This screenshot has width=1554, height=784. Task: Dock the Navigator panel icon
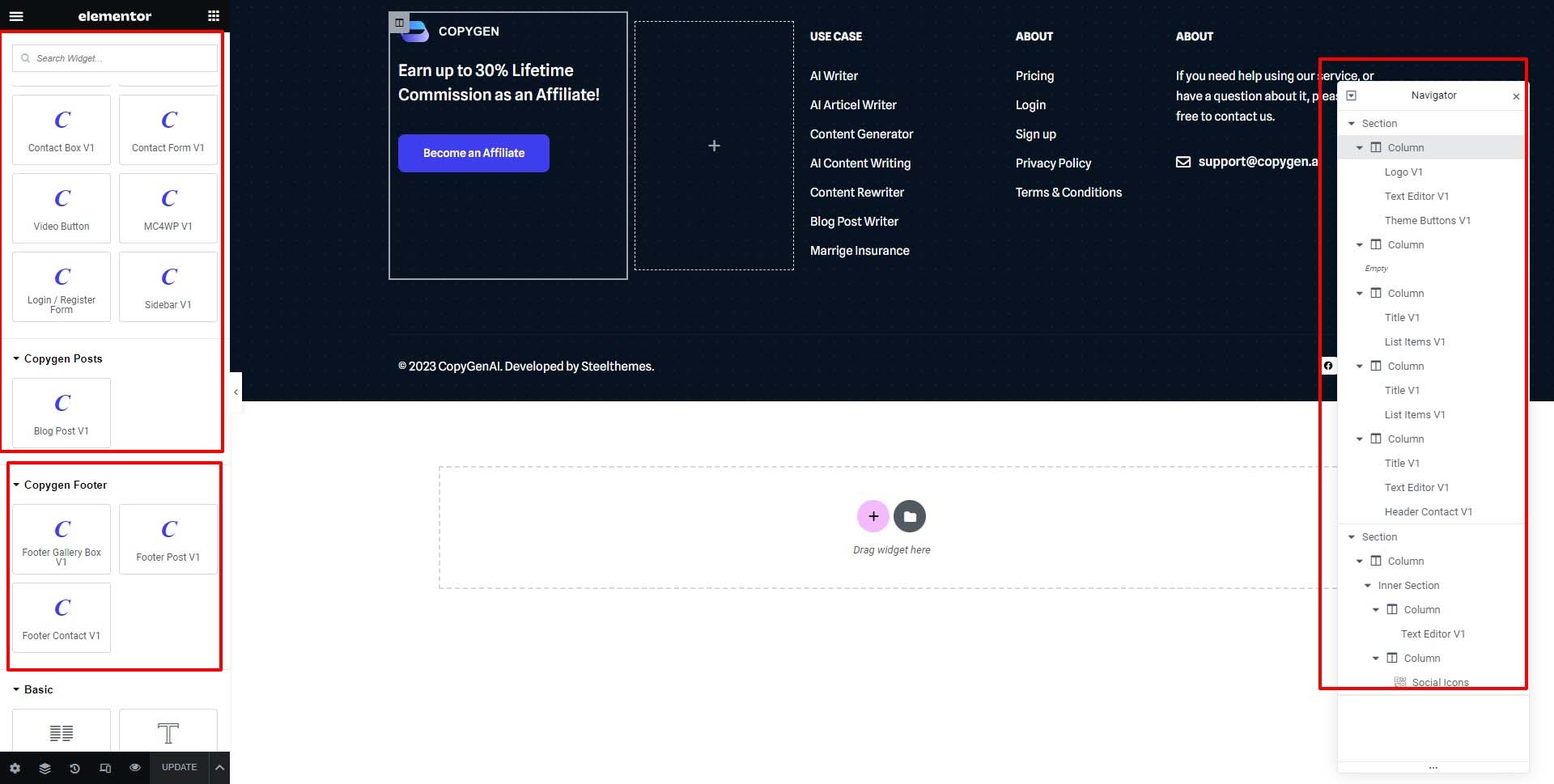1351,95
